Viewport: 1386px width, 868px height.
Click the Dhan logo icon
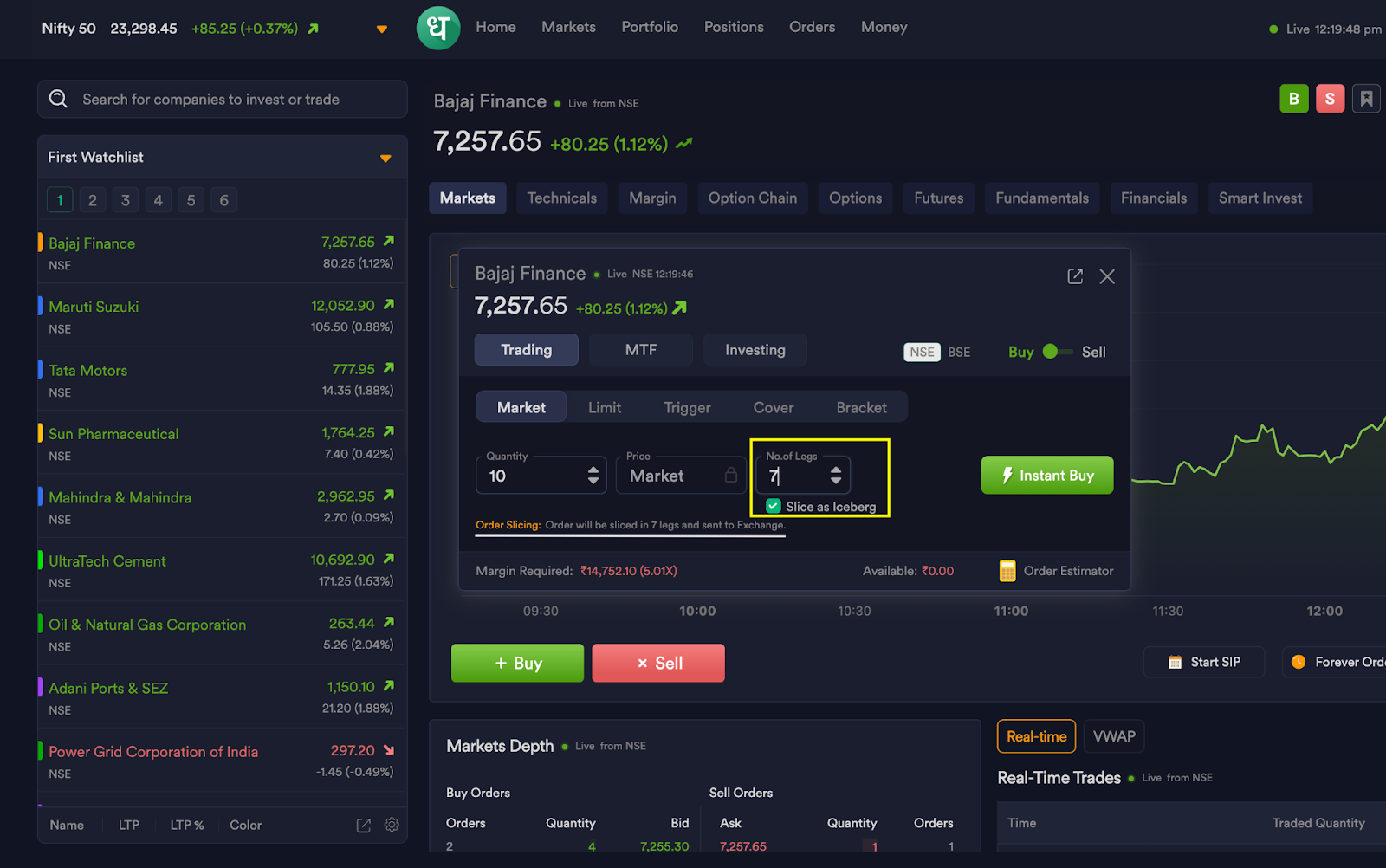(x=438, y=28)
